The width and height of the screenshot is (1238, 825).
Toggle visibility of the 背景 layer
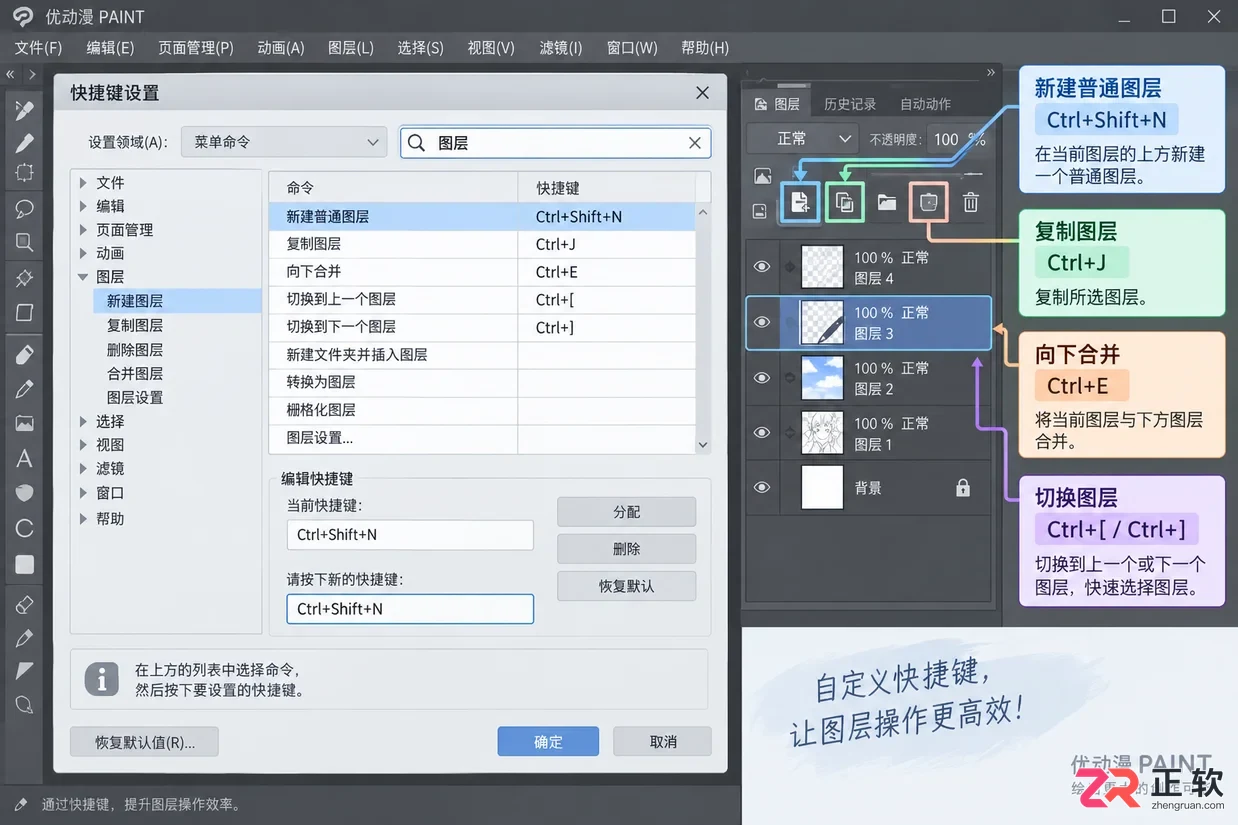[762, 488]
